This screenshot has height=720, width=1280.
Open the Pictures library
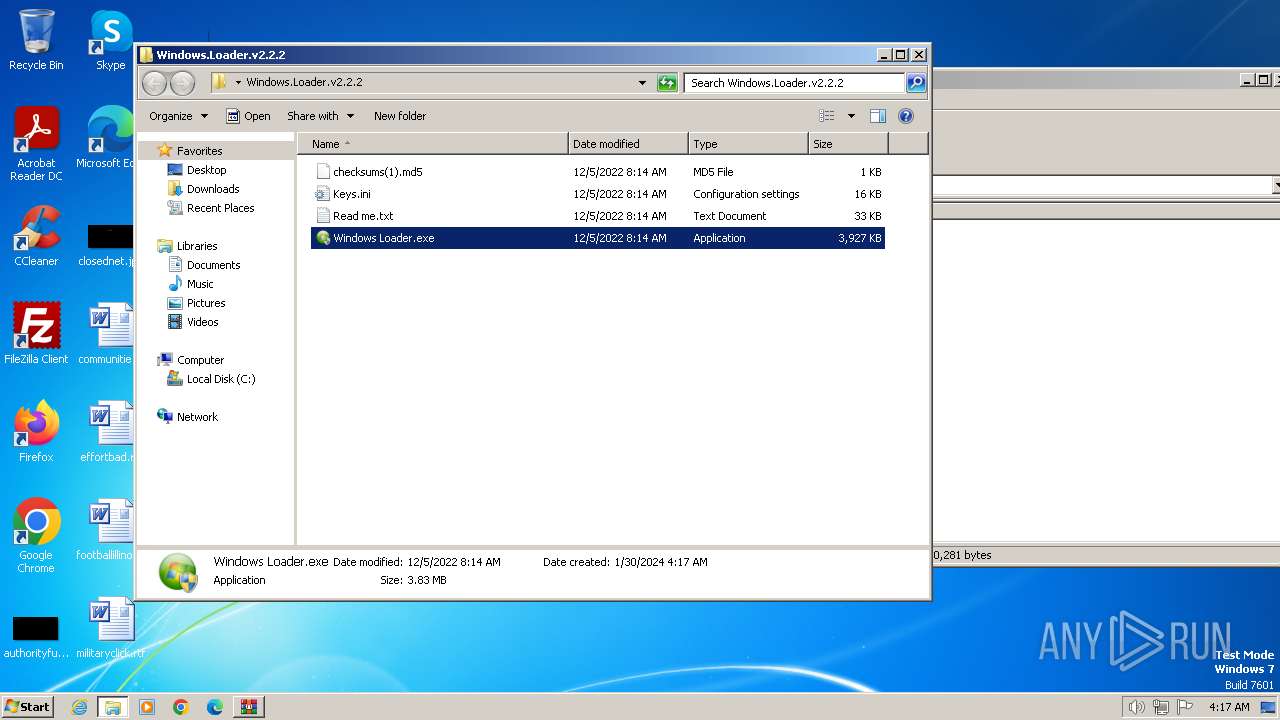[x=206, y=303]
